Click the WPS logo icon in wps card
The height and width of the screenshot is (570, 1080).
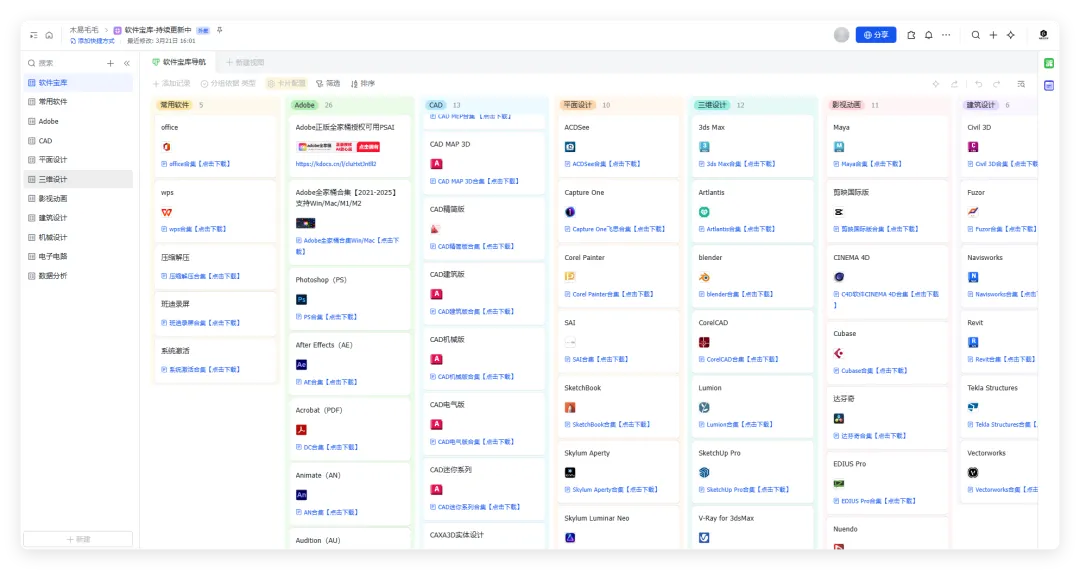tap(167, 212)
